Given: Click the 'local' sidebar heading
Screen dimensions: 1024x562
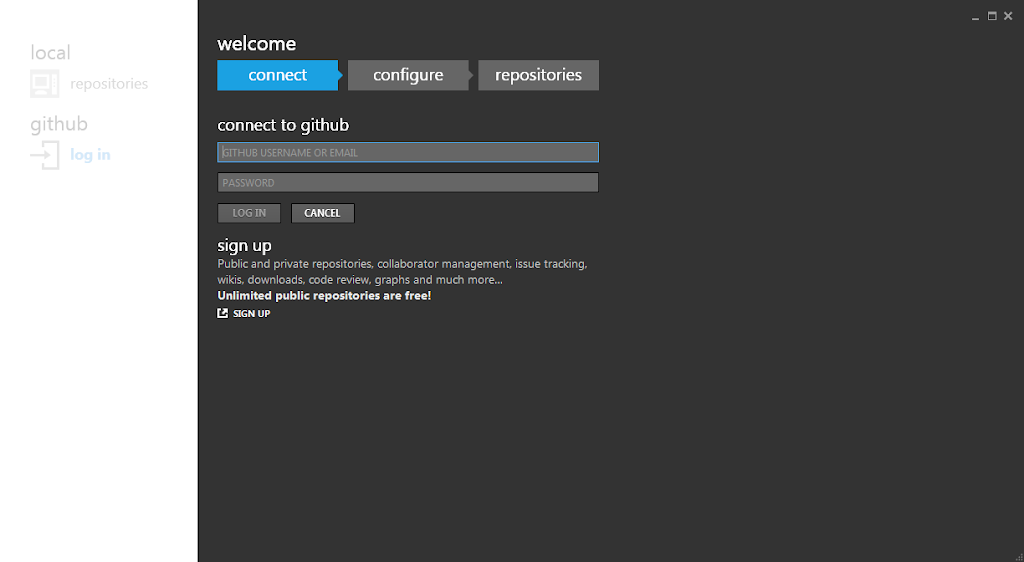Looking at the screenshot, I should pyautogui.click(x=50, y=52).
